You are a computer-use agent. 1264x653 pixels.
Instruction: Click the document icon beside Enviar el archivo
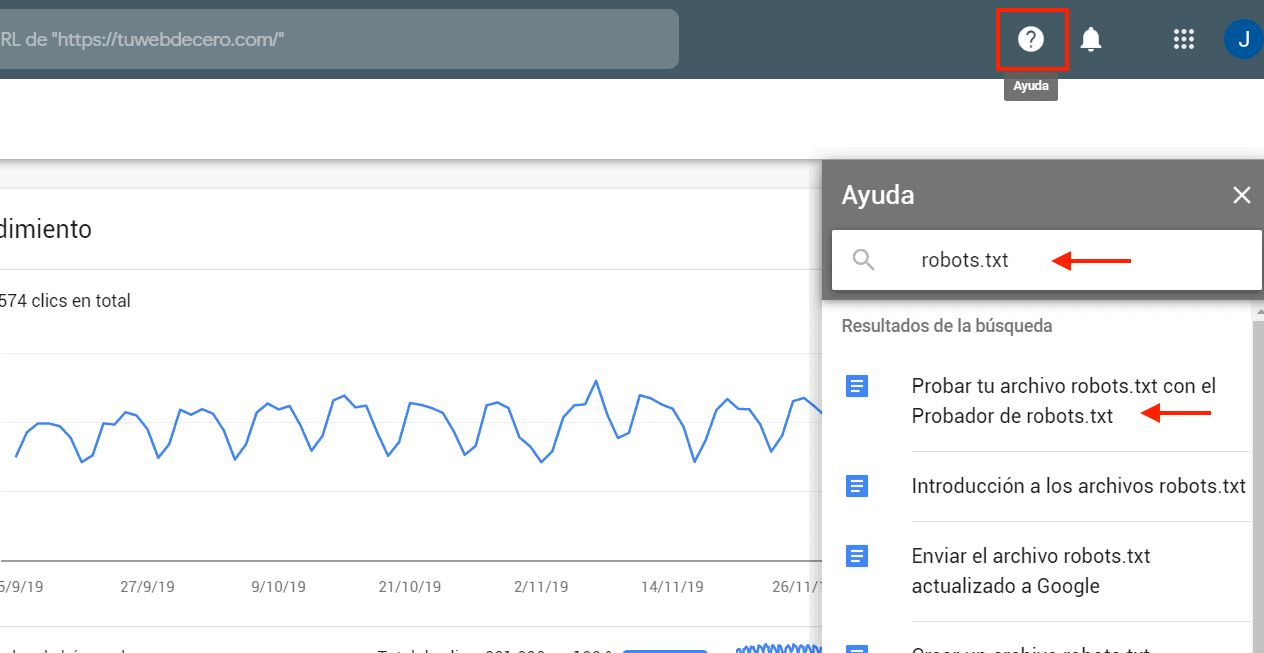tap(857, 556)
